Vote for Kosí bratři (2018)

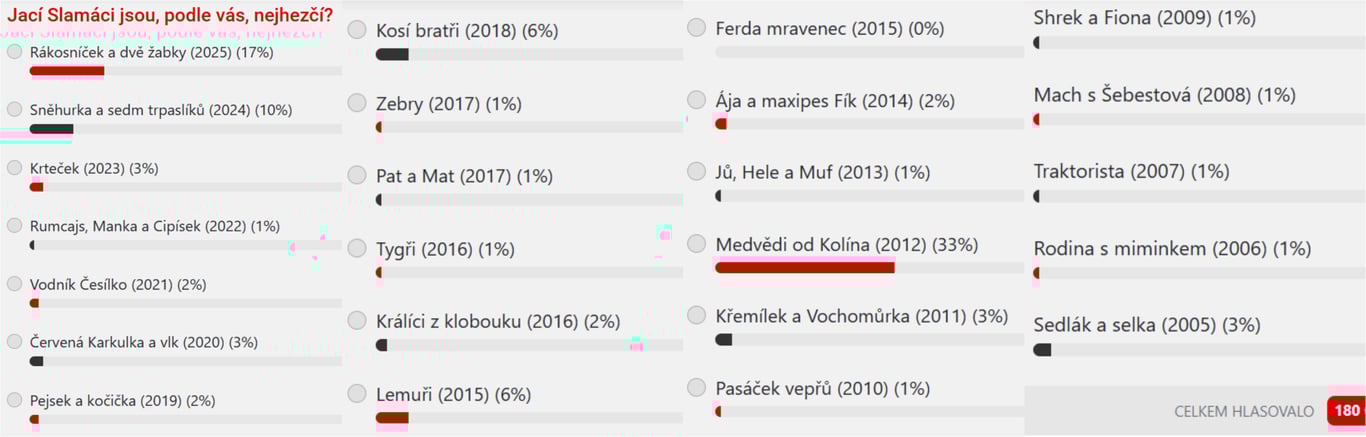(357, 31)
